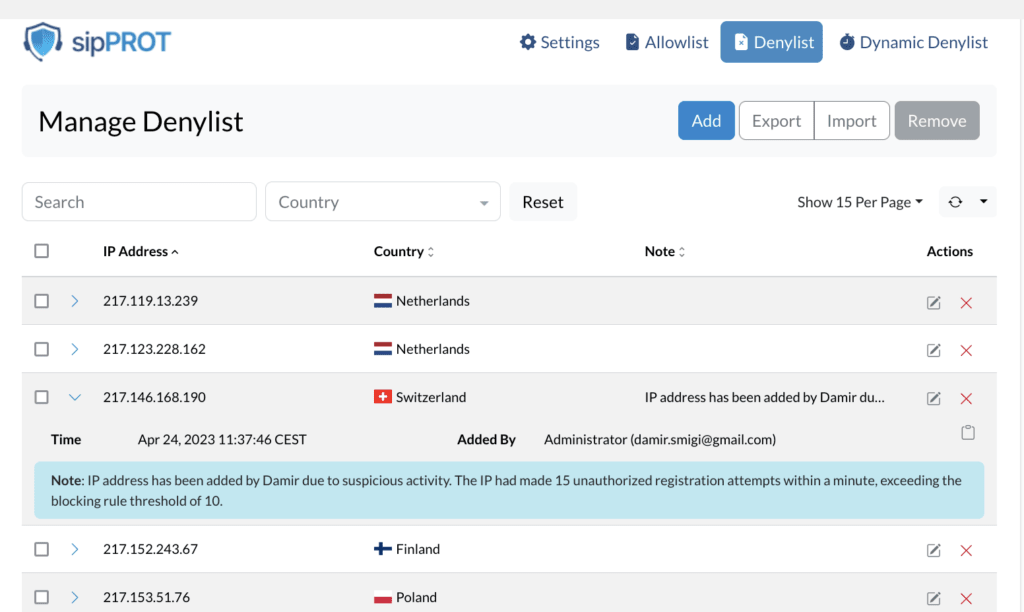Focus the Search input field
1024x612 pixels.
tap(139, 202)
